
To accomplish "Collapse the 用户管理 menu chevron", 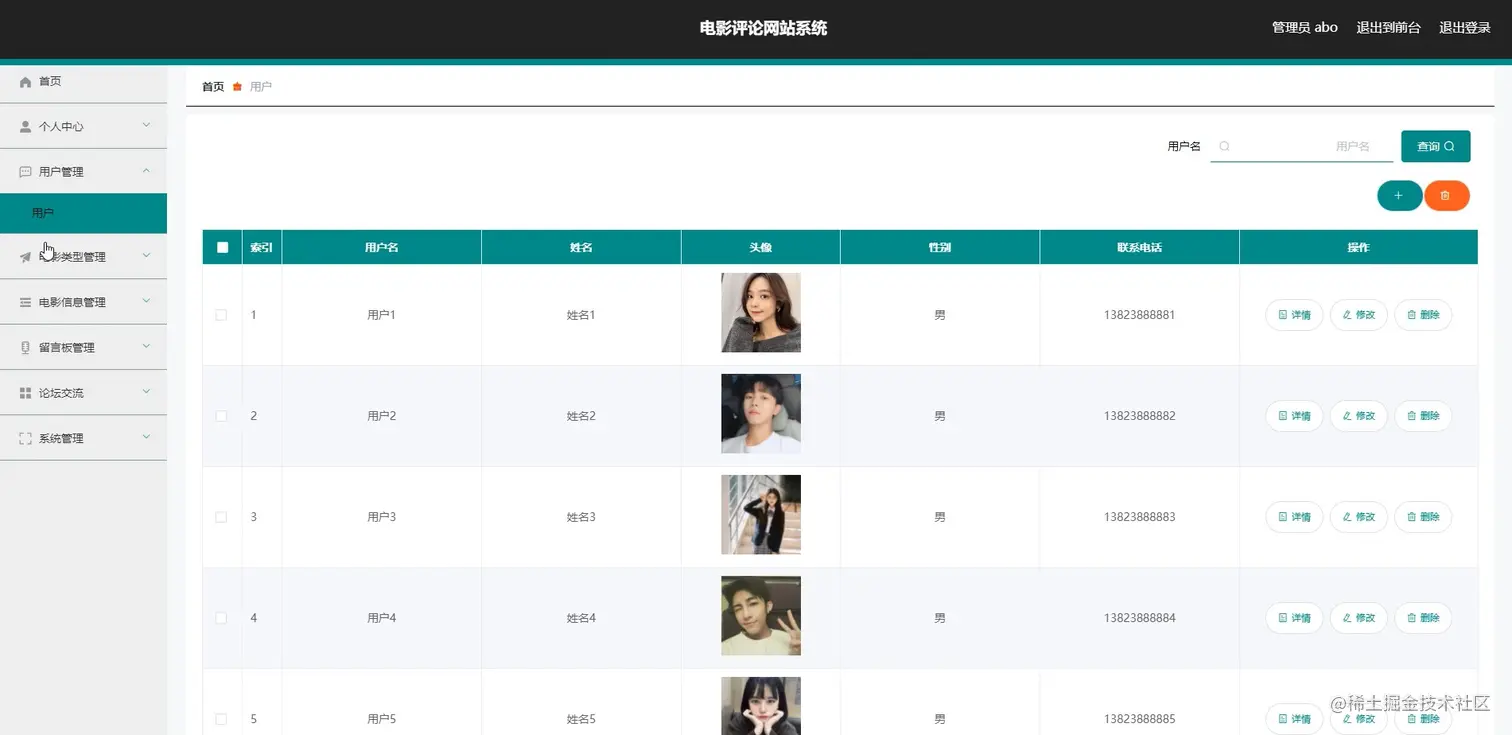I will [147, 171].
